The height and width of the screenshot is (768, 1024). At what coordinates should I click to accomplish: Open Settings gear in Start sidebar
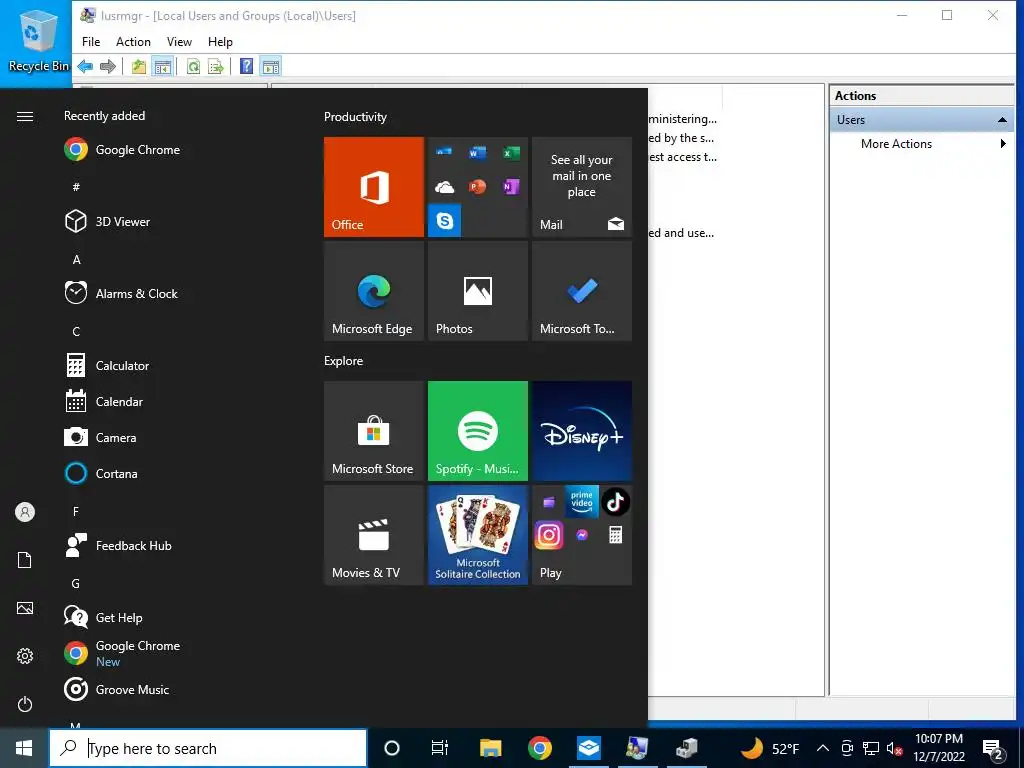click(25, 656)
